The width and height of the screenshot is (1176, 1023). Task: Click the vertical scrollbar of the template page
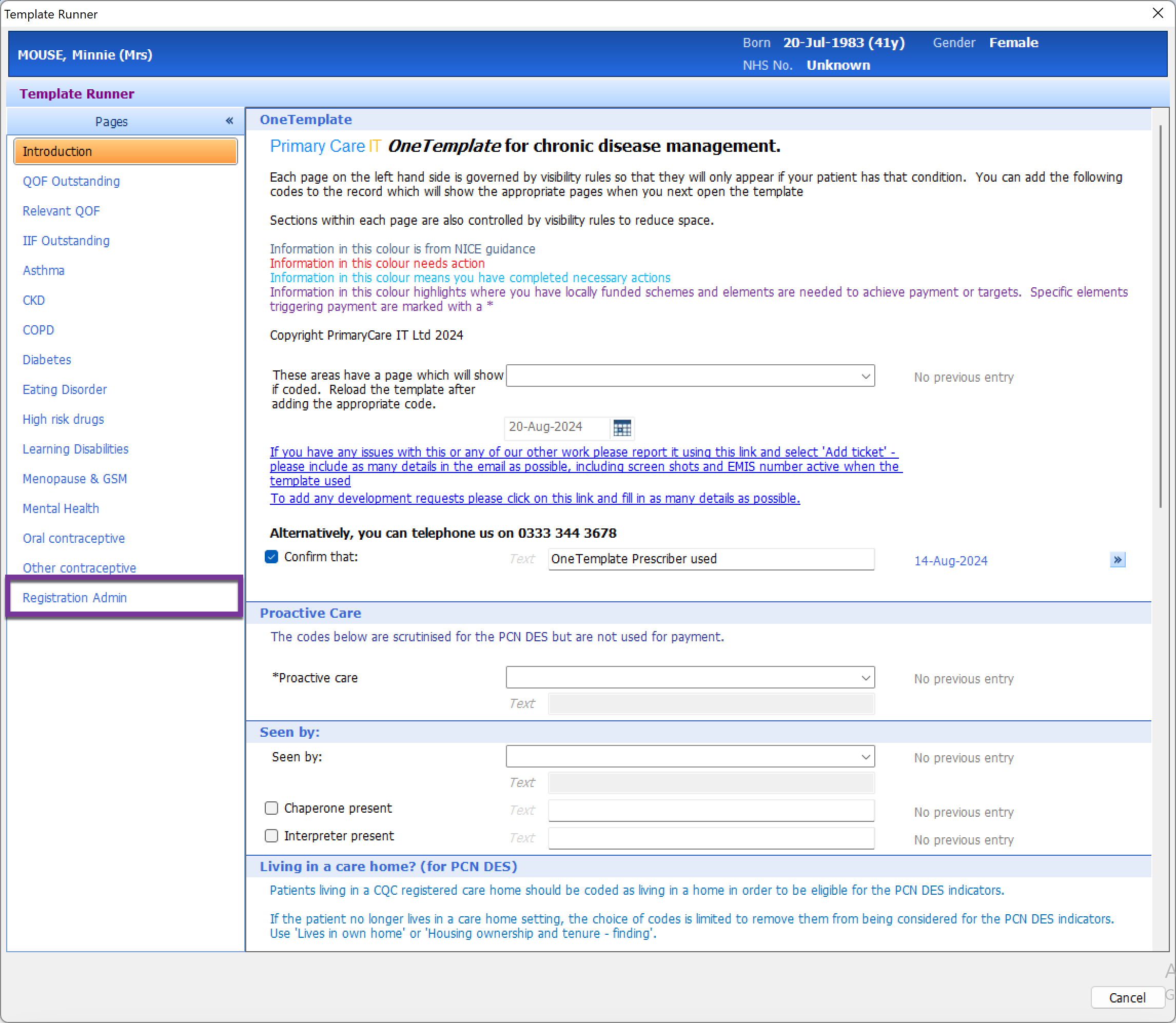coord(1160,317)
